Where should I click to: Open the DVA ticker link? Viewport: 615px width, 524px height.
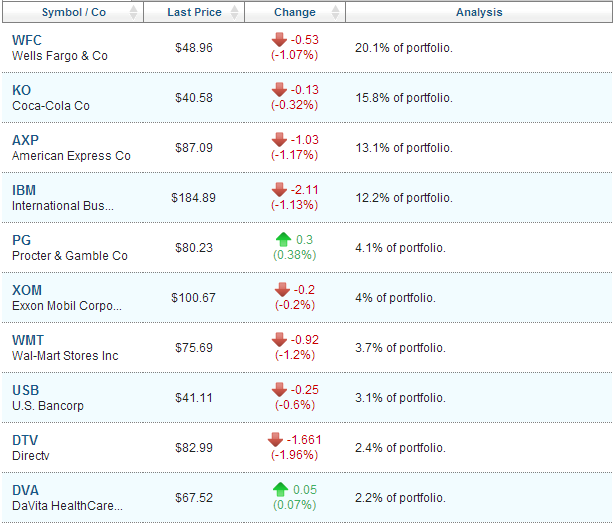(x=25, y=490)
